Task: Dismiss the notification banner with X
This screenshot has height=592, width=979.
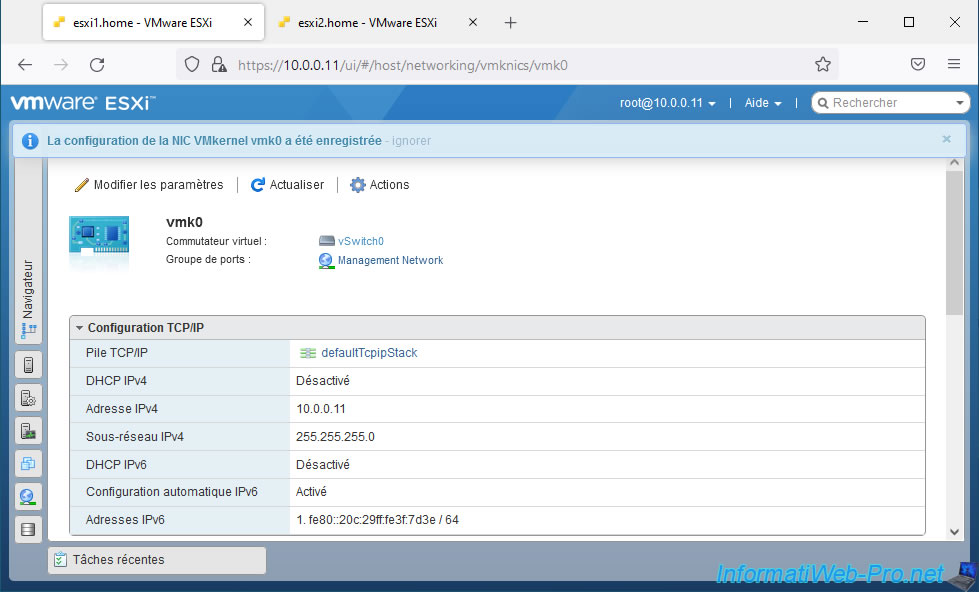Action: point(947,139)
